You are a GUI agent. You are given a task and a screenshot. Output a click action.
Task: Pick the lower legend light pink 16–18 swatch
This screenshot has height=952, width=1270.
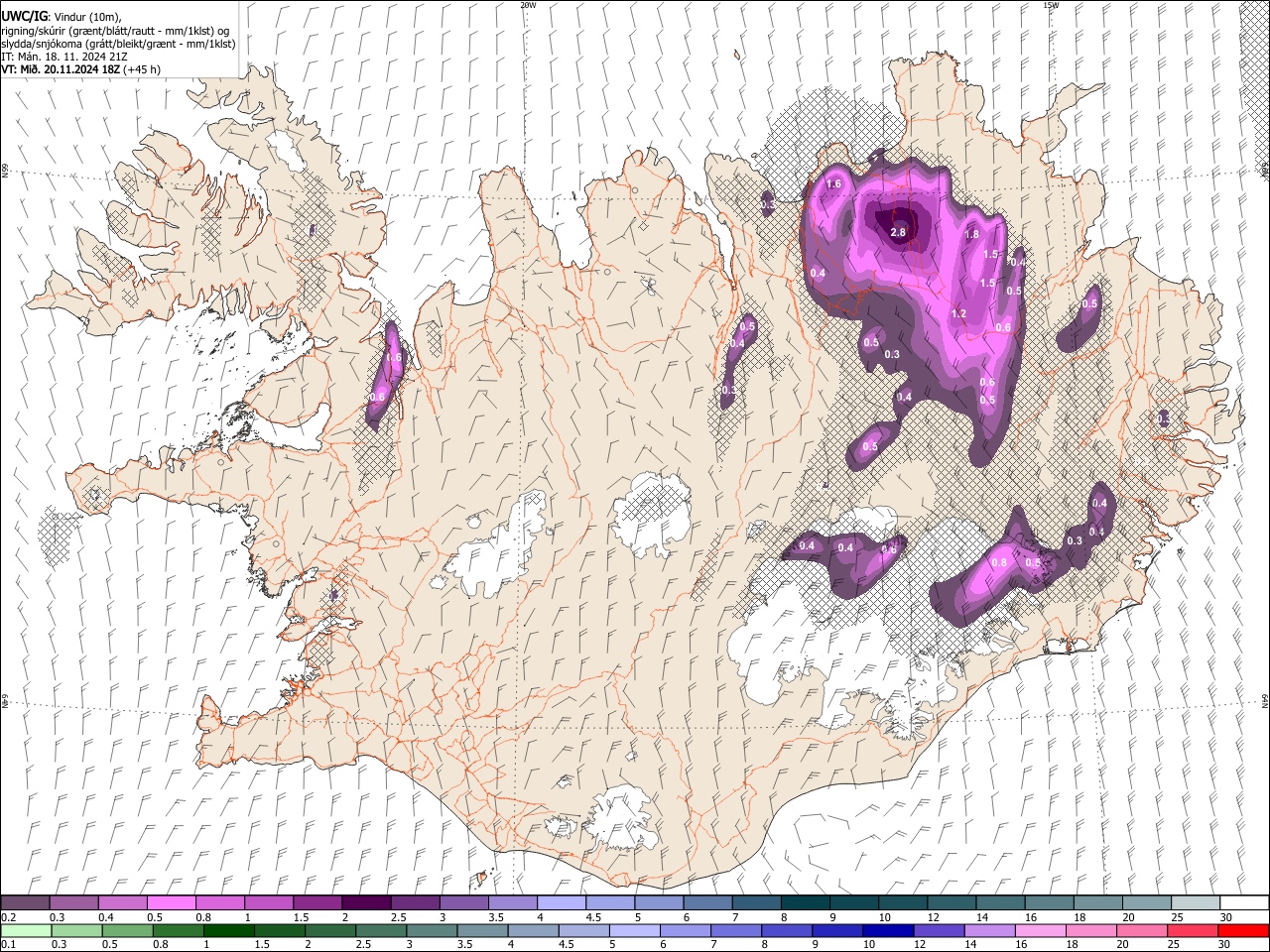[1040, 930]
